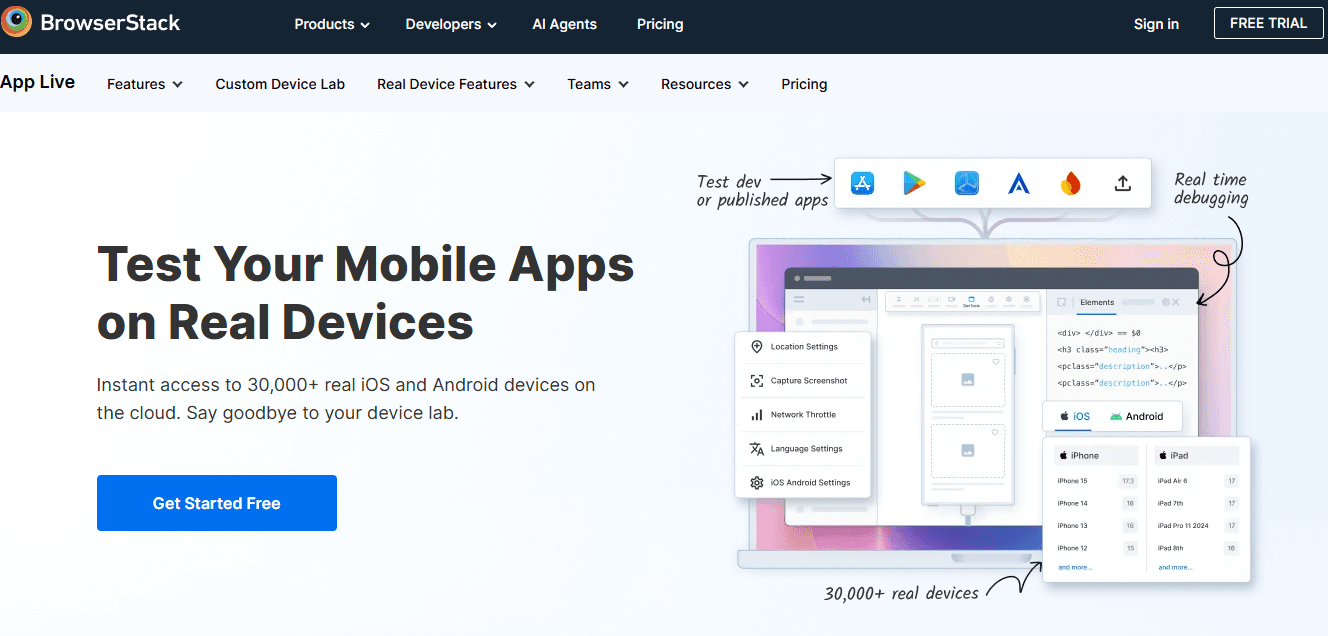Select the iPad 8th row
This screenshot has width=1328, height=636.
[1197, 548]
